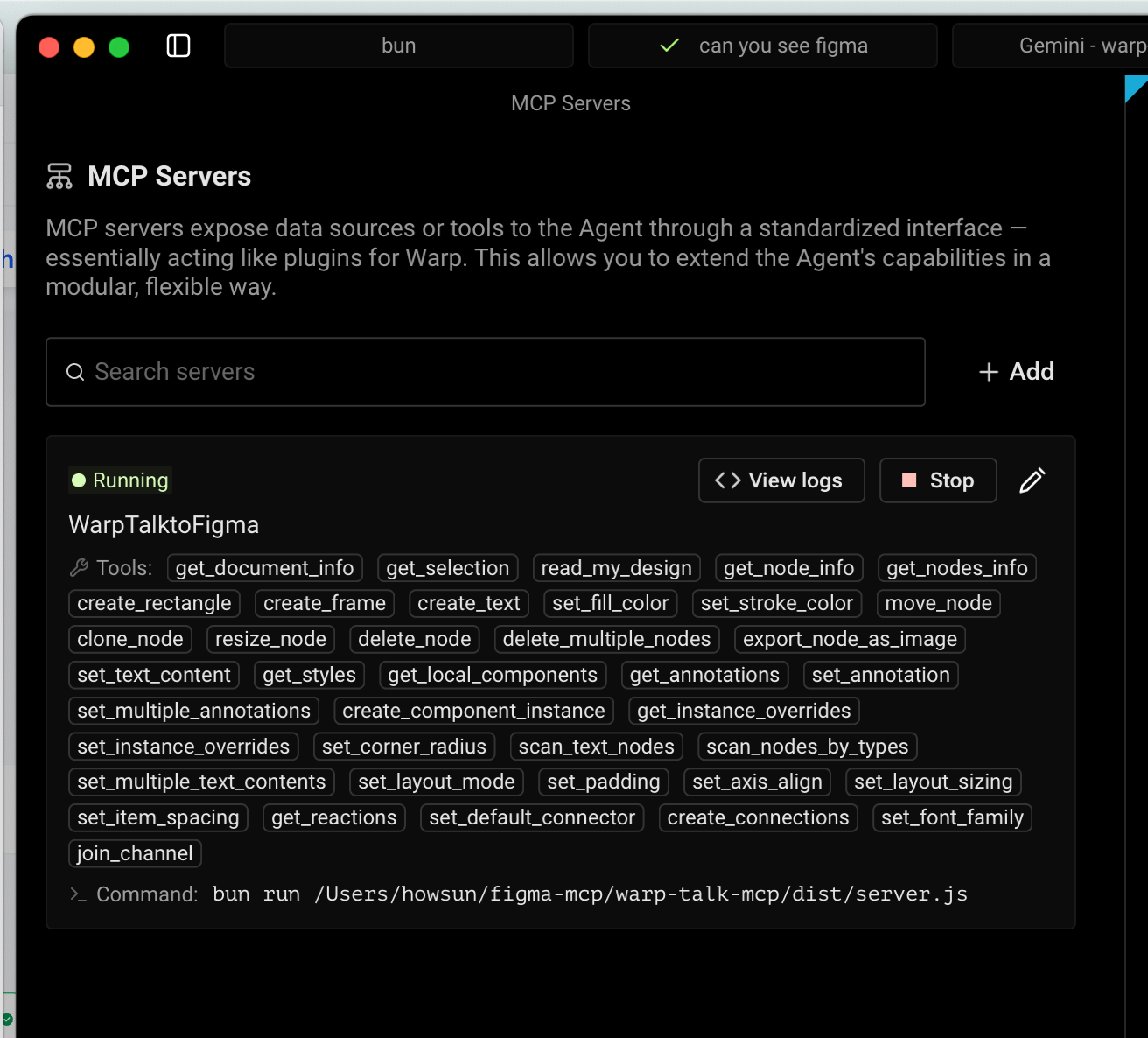
Task: Click the resize_node tool tag
Action: [271, 639]
